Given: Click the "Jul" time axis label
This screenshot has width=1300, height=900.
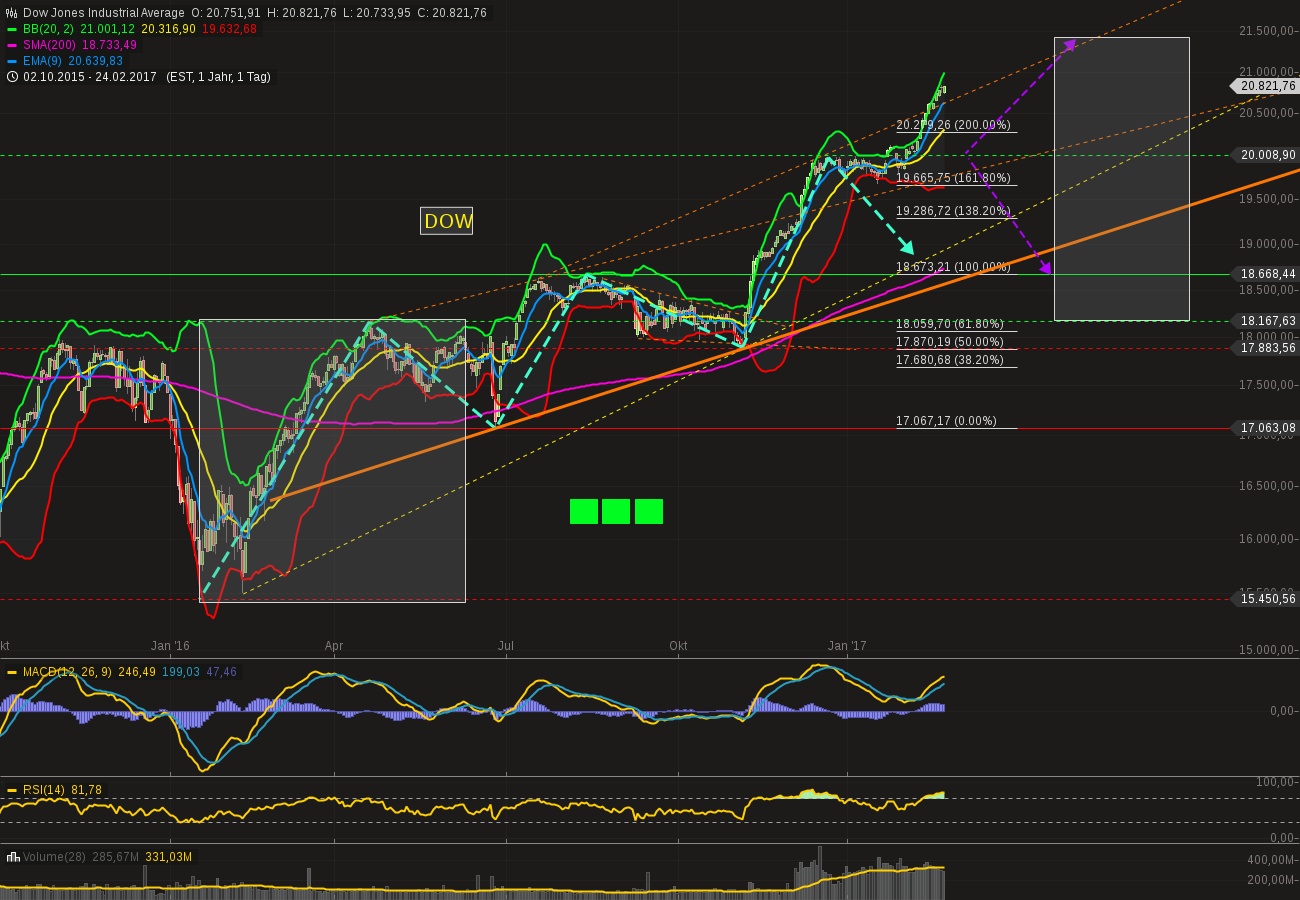Looking at the screenshot, I should pyautogui.click(x=506, y=646).
